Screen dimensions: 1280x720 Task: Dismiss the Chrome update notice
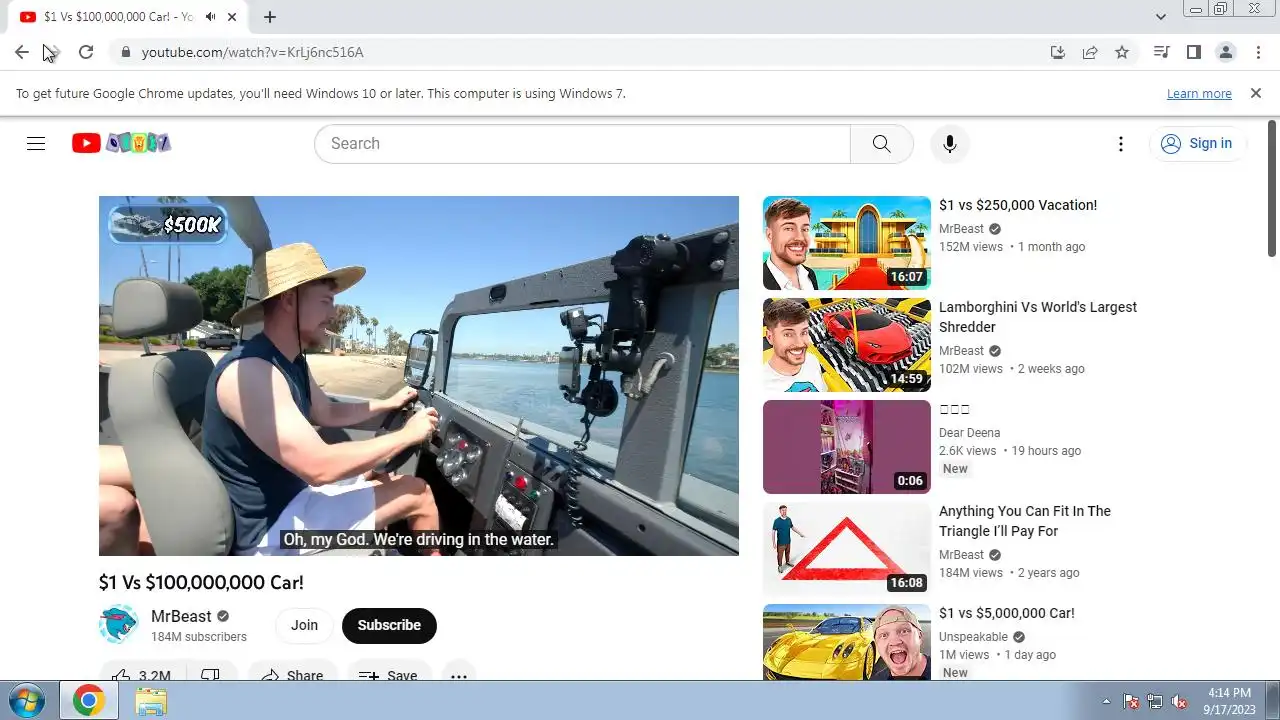point(1256,93)
